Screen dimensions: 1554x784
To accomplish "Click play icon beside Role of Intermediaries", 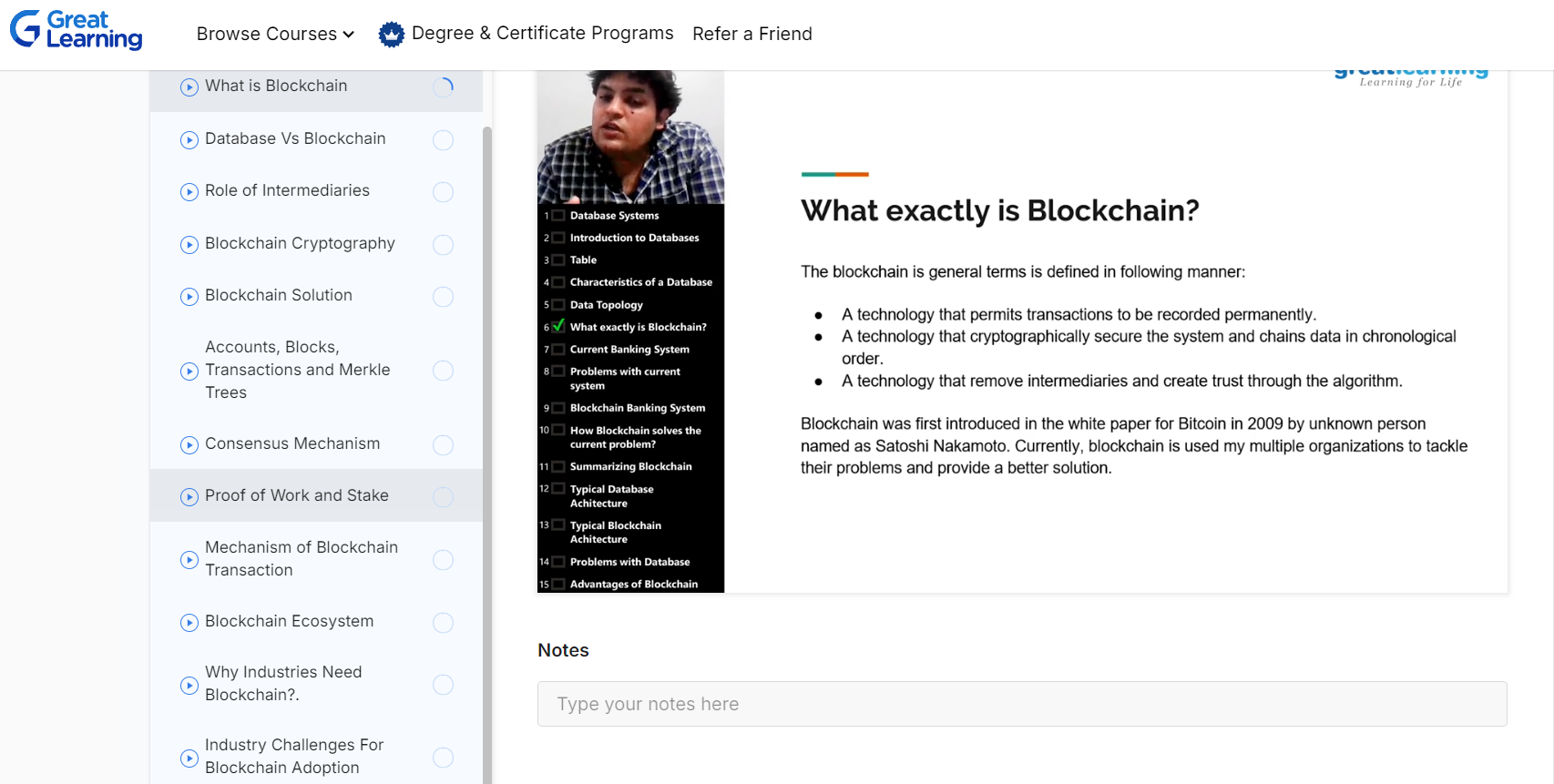I will coord(189,192).
